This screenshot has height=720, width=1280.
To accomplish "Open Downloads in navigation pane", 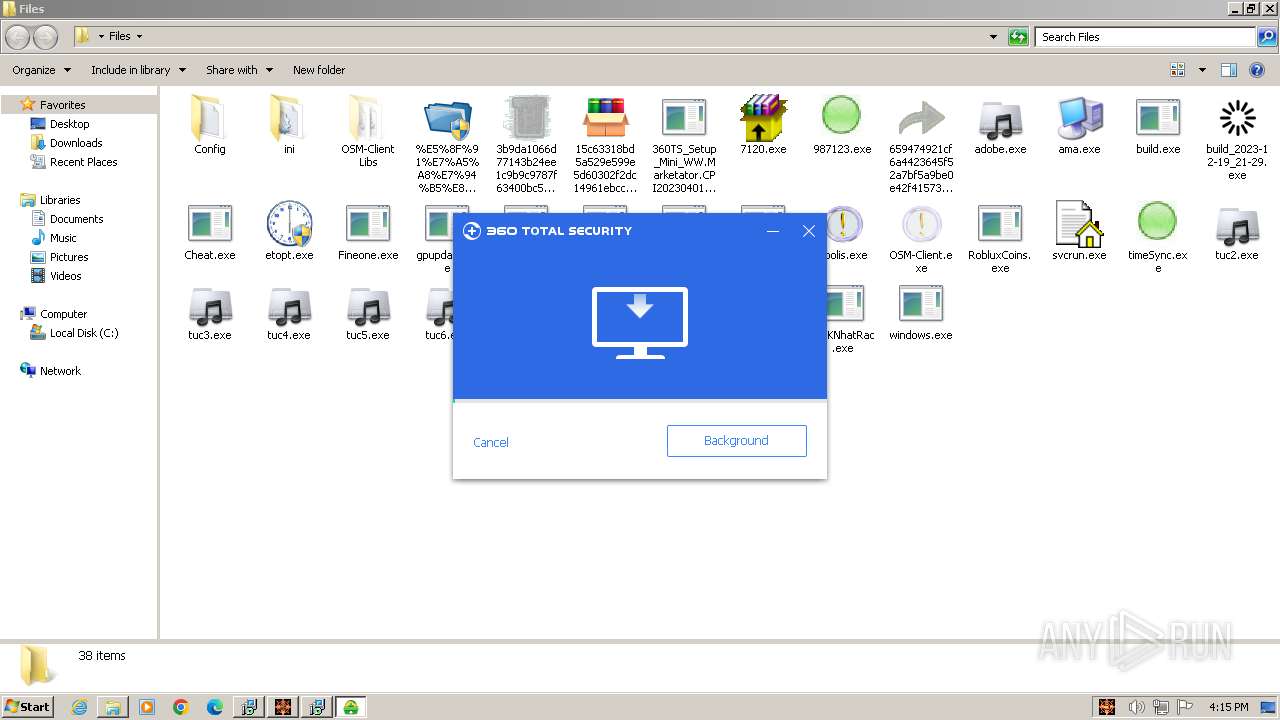I will (76, 143).
